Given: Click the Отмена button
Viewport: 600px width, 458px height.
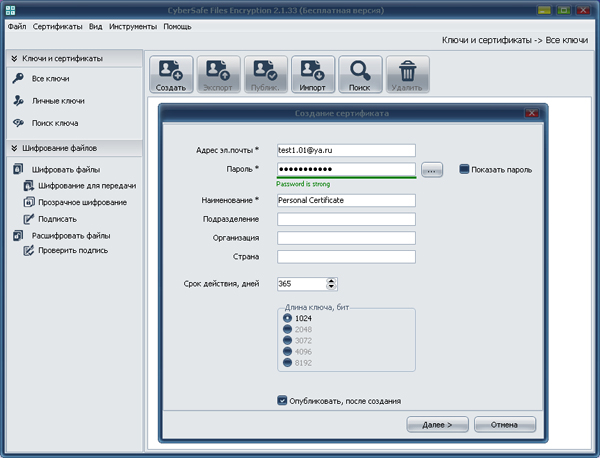Looking at the screenshot, I should pos(505,425).
